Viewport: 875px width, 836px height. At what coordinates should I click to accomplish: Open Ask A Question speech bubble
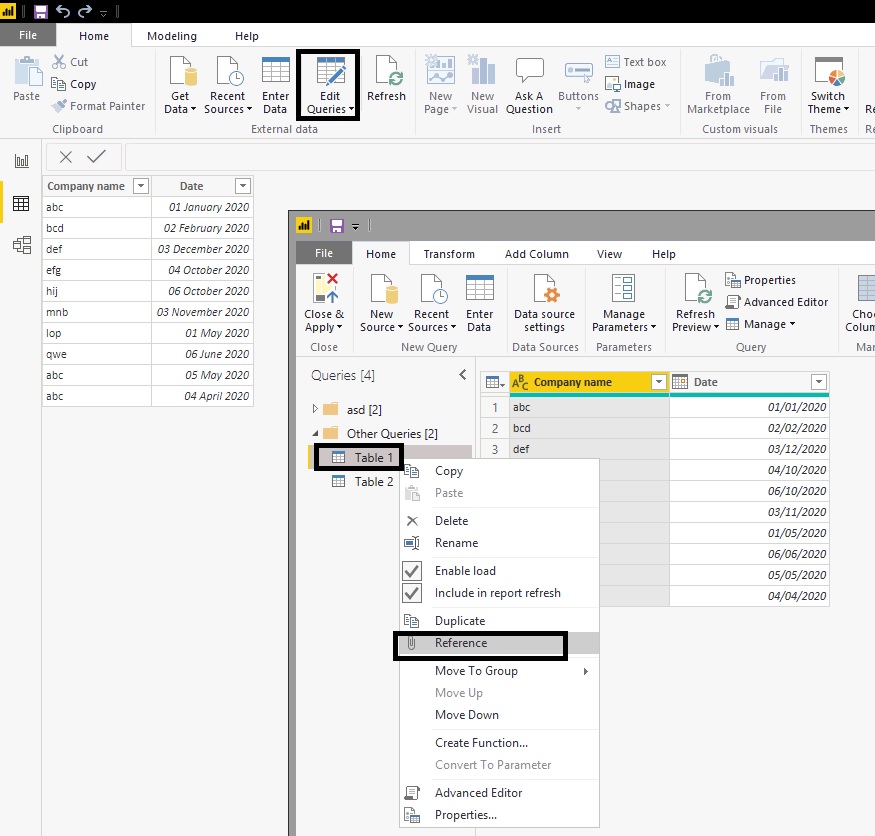coord(529,85)
